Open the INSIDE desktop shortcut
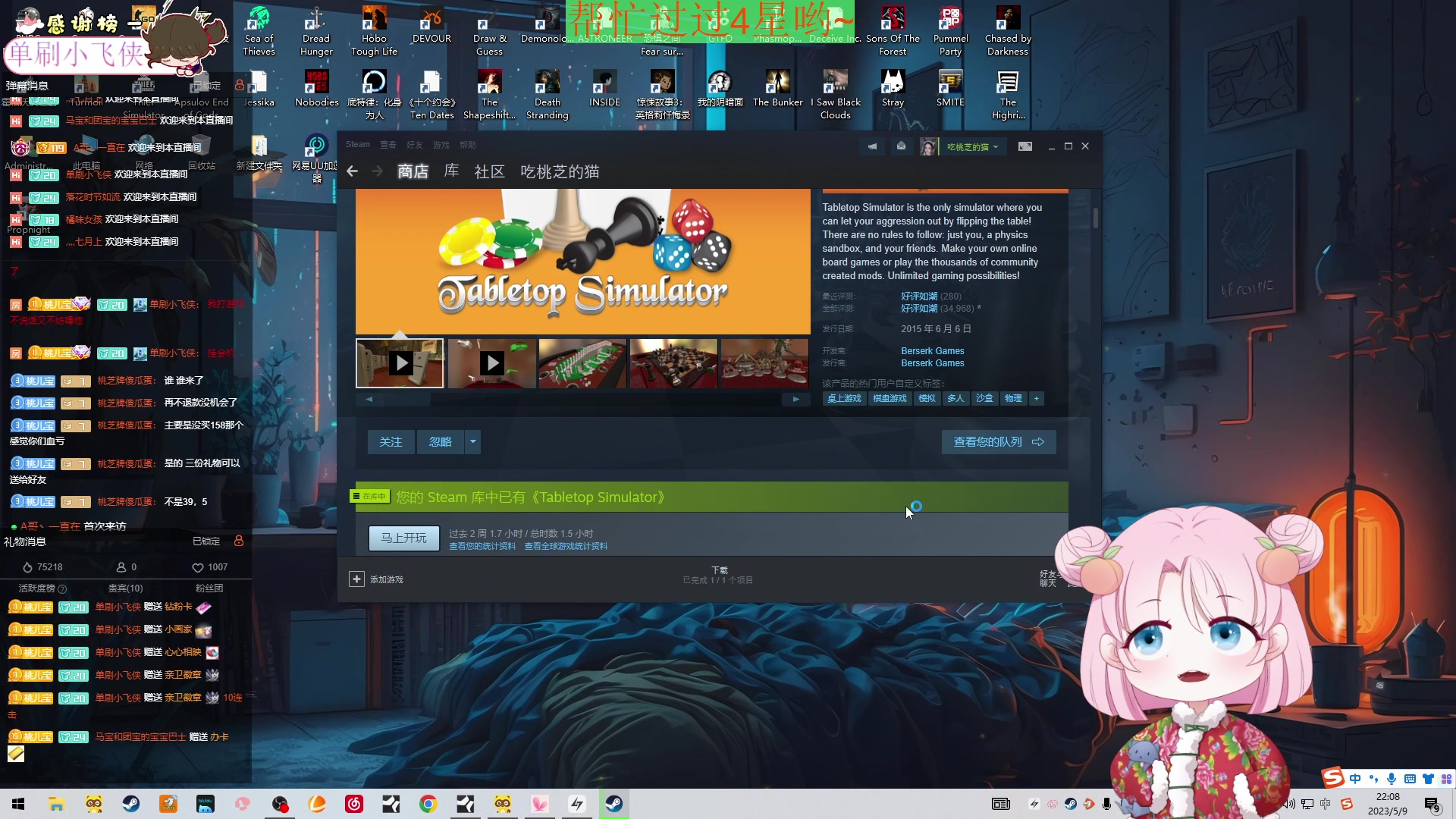 604,88
